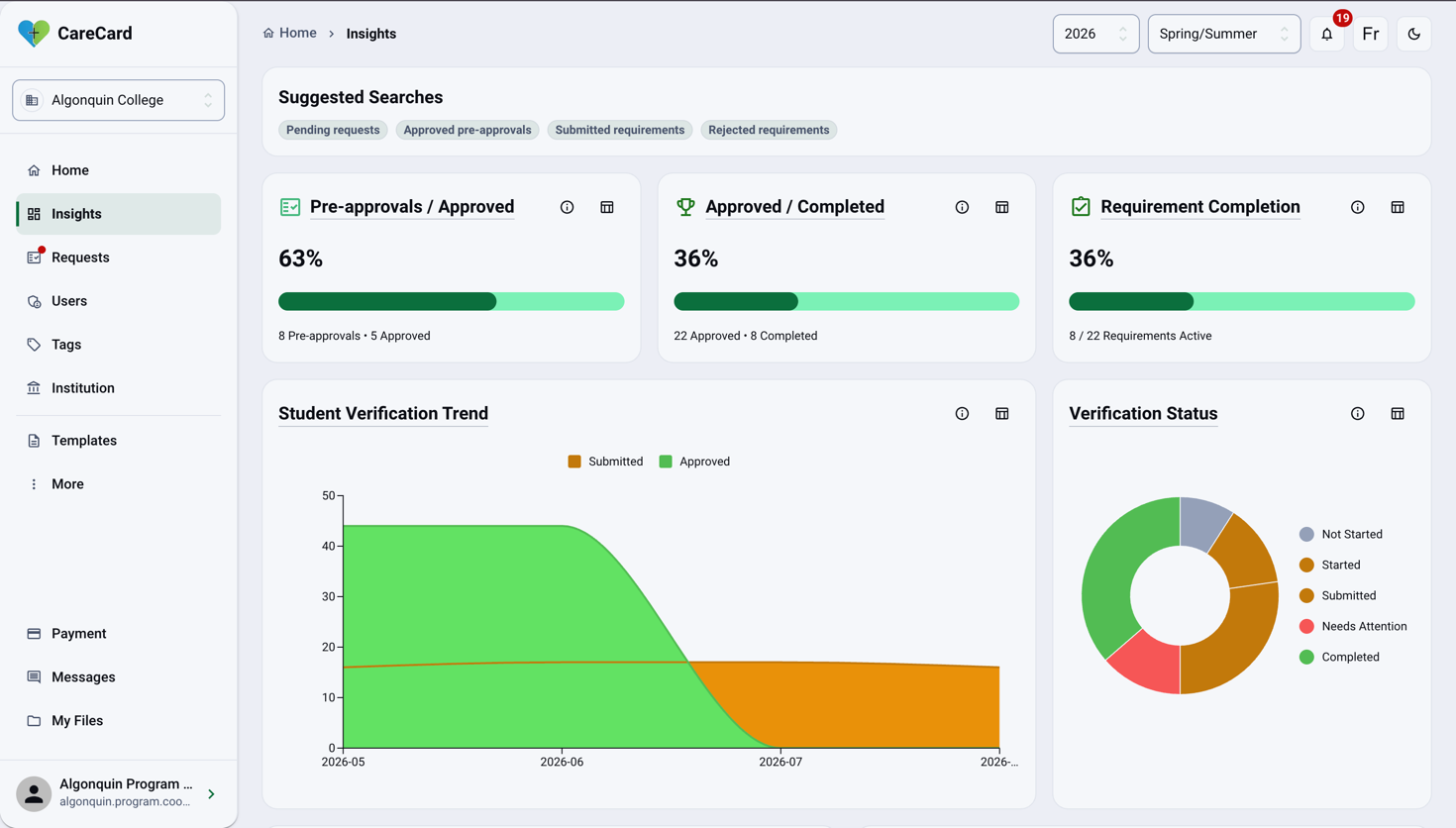This screenshot has height=828, width=1456.
Task: Open Messages in the sidebar
Action: coord(119,677)
